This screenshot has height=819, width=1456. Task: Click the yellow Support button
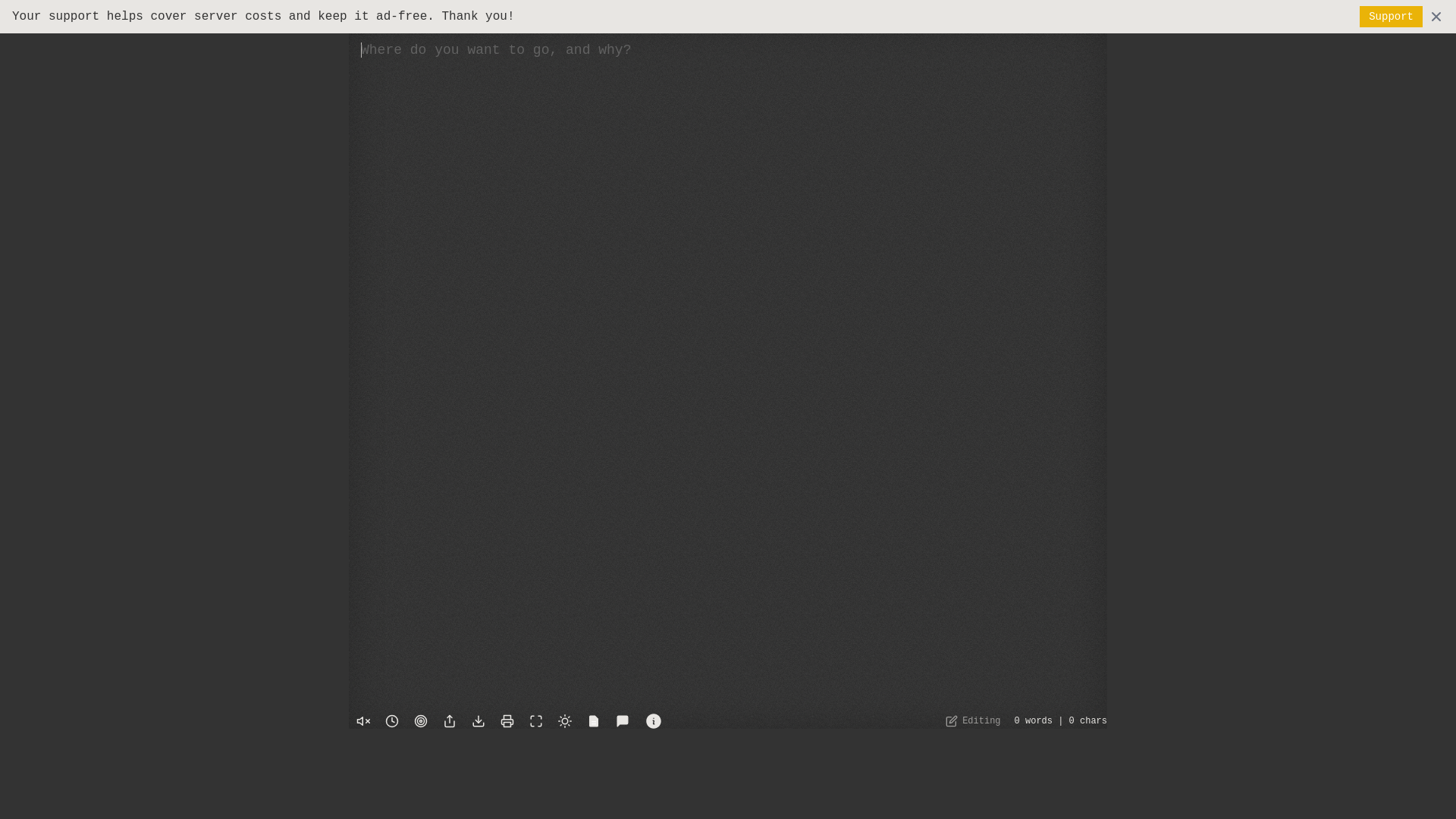click(1391, 17)
